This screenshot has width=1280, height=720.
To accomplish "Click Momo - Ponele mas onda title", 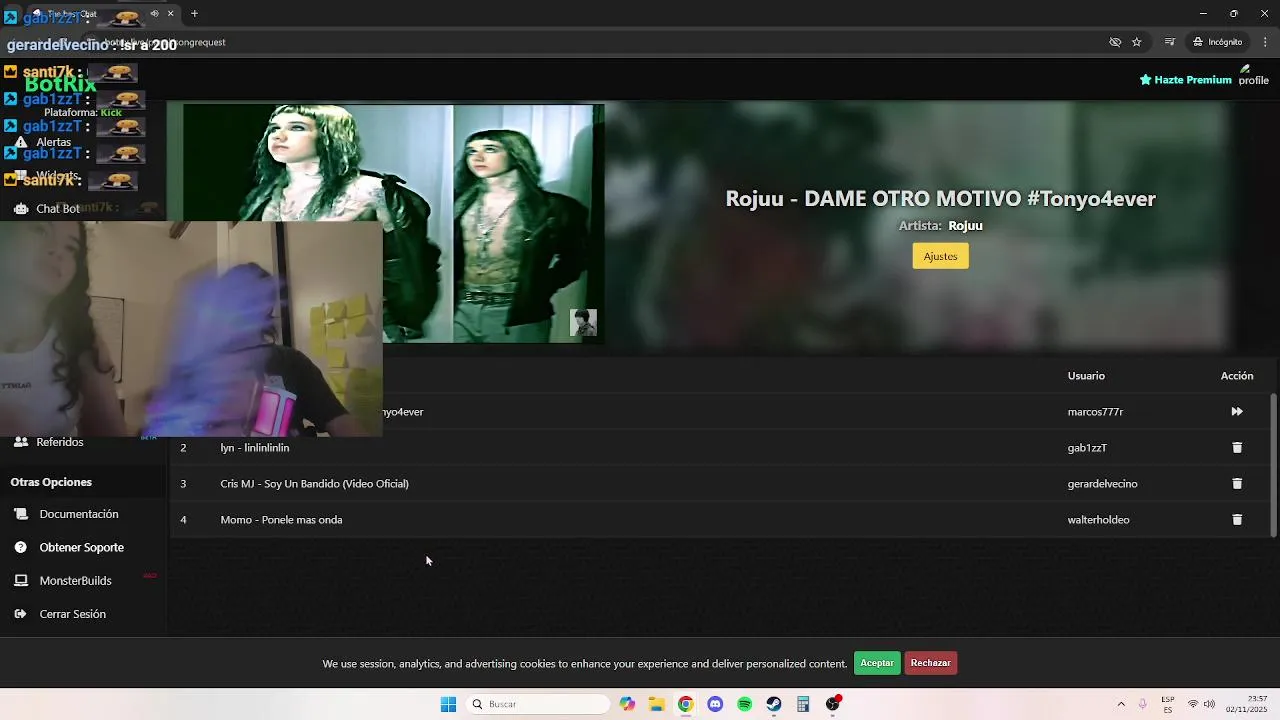I will pyautogui.click(x=281, y=520).
